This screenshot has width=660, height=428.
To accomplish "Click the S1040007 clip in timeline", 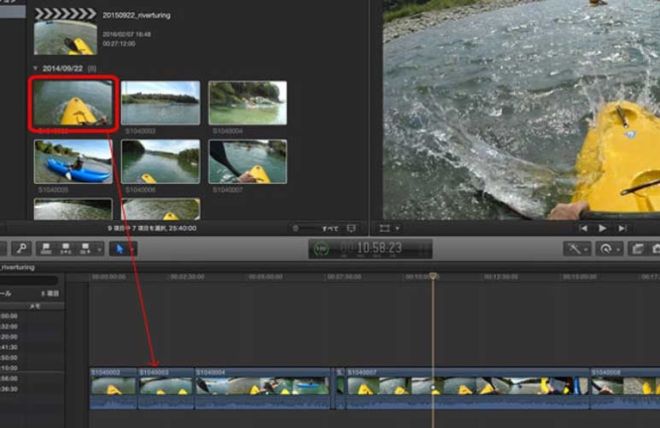I will pos(462,386).
